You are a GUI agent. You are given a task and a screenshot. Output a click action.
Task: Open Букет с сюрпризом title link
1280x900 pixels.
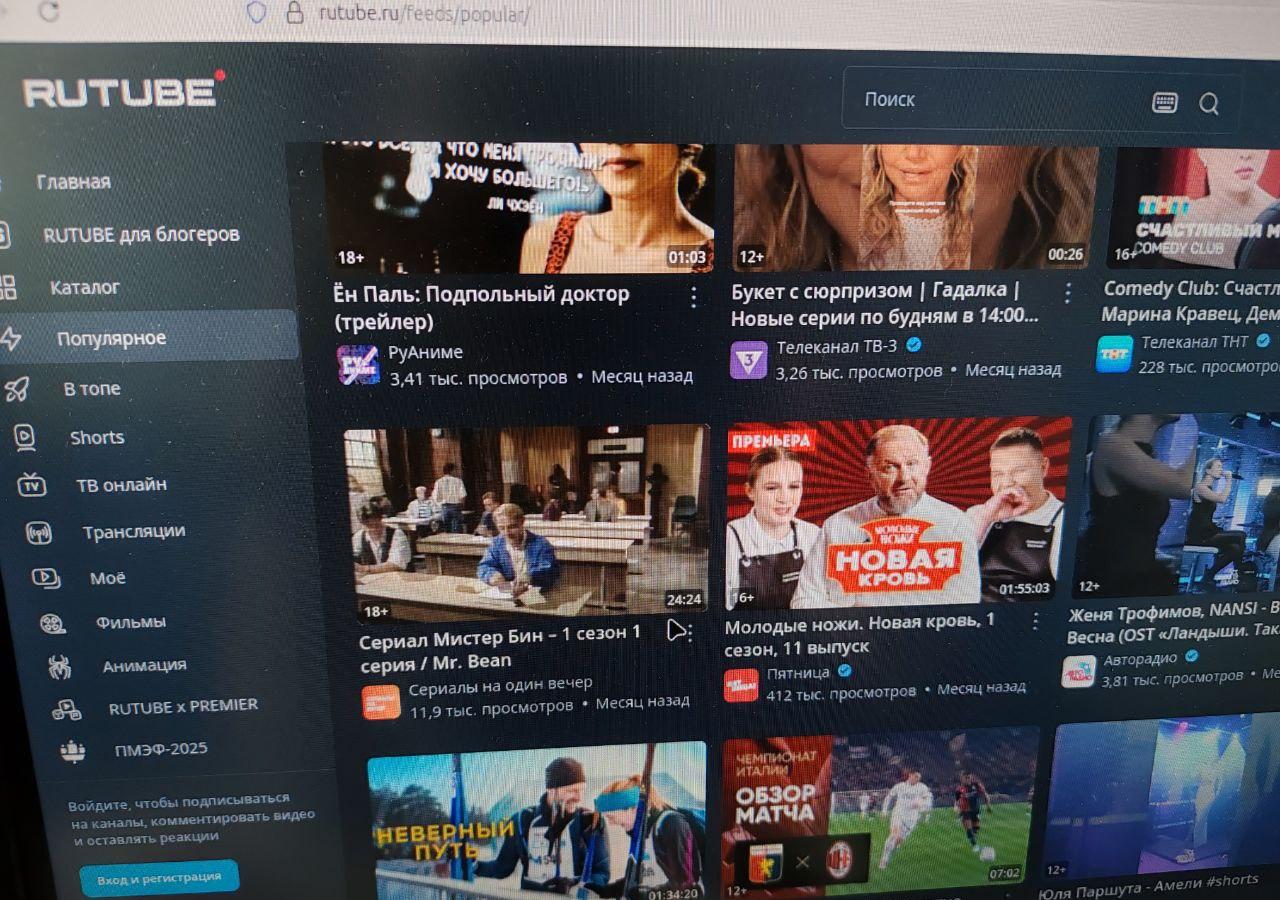(x=884, y=304)
